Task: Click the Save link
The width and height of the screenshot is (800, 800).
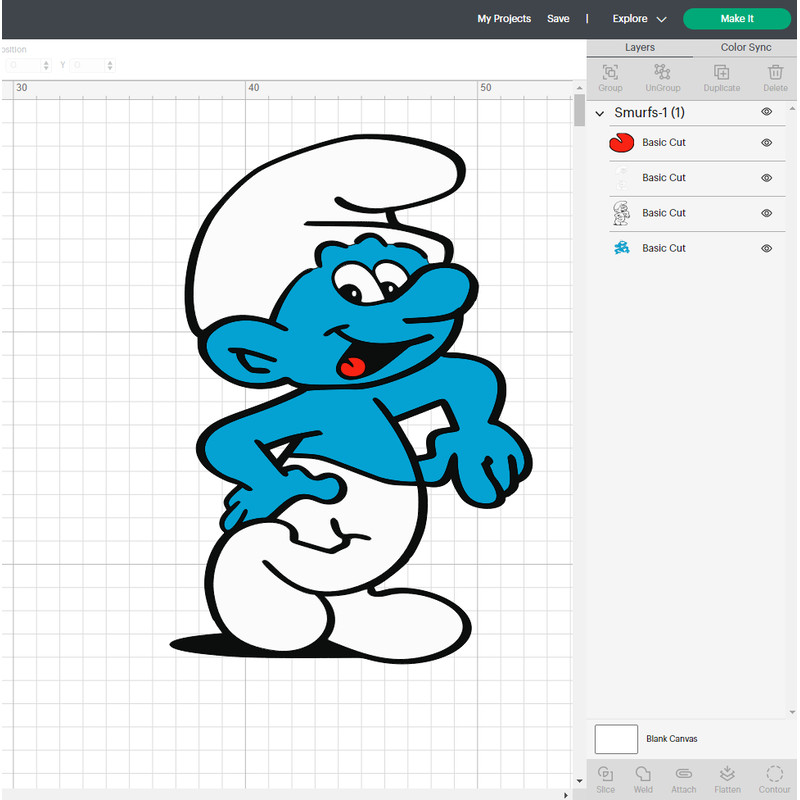Action: point(558,18)
